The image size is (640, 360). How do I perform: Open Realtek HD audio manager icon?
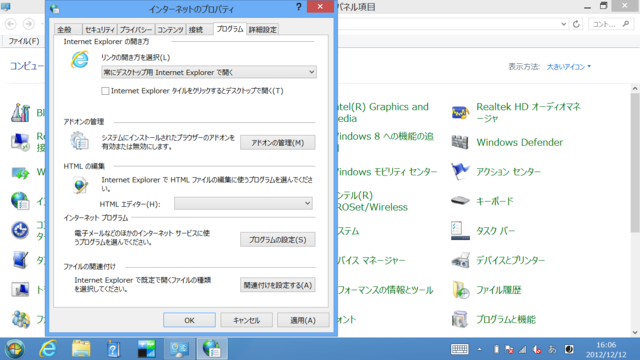[460, 112]
